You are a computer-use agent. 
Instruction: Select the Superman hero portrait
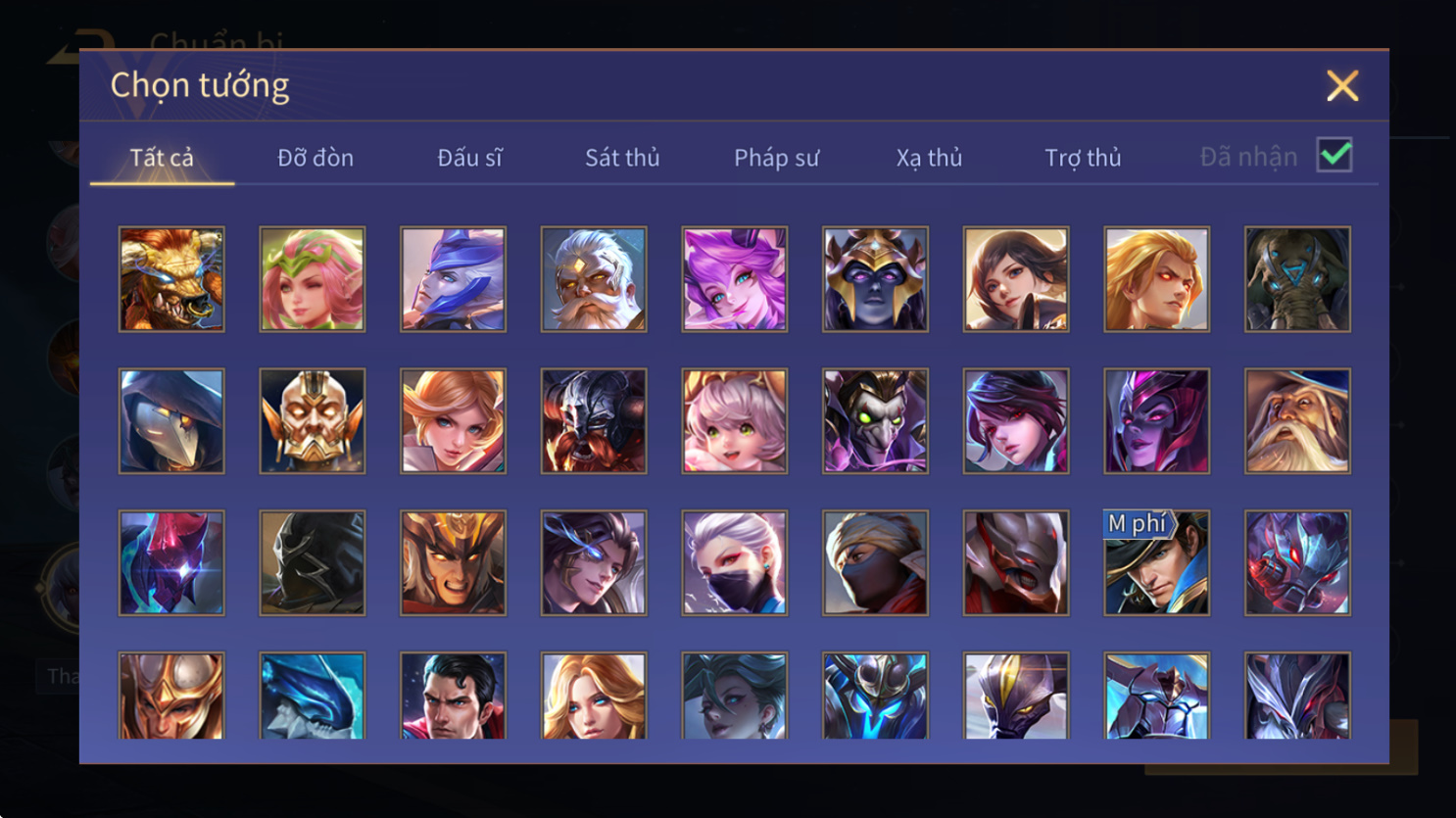pos(453,696)
